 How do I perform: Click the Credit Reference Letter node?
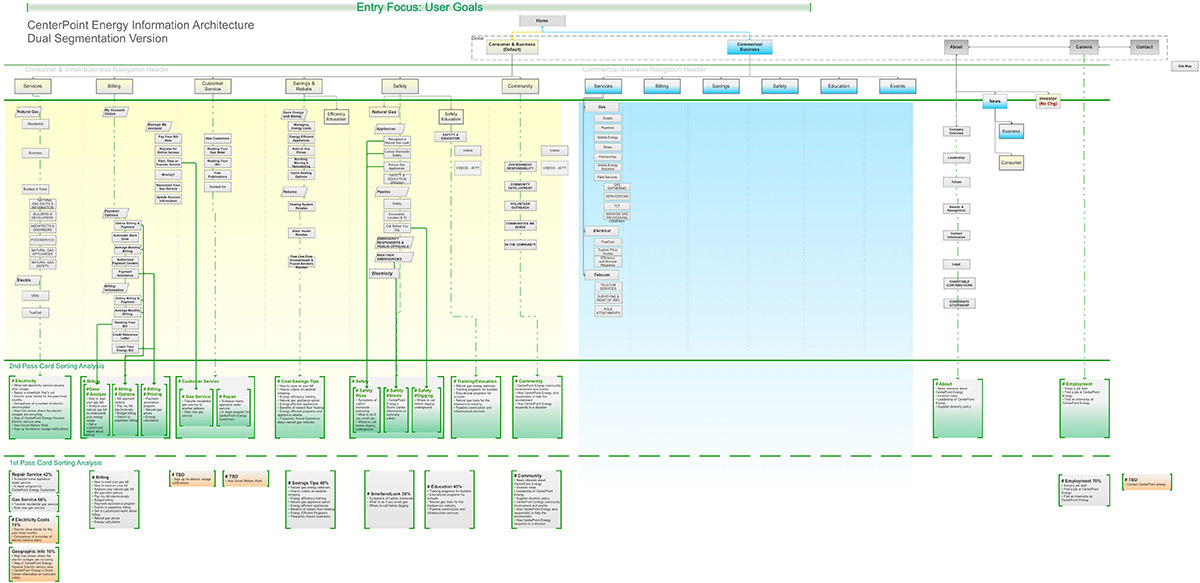pyautogui.click(x=126, y=337)
